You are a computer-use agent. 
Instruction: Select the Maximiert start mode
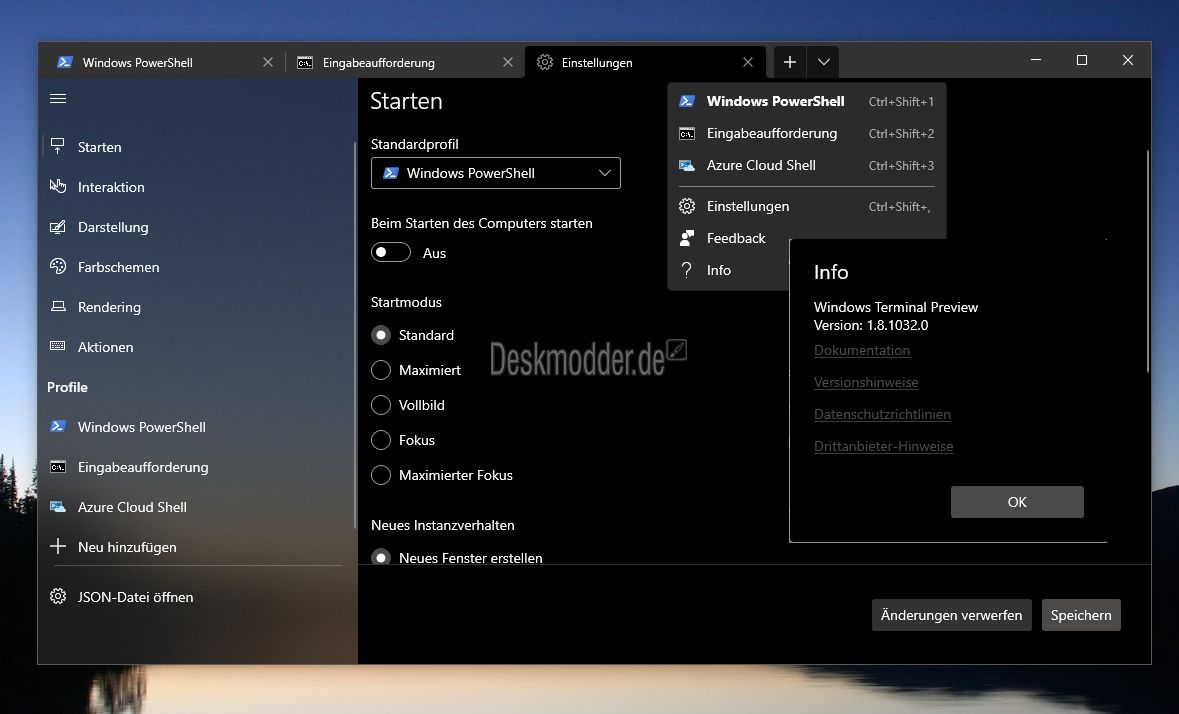pyautogui.click(x=381, y=370)
